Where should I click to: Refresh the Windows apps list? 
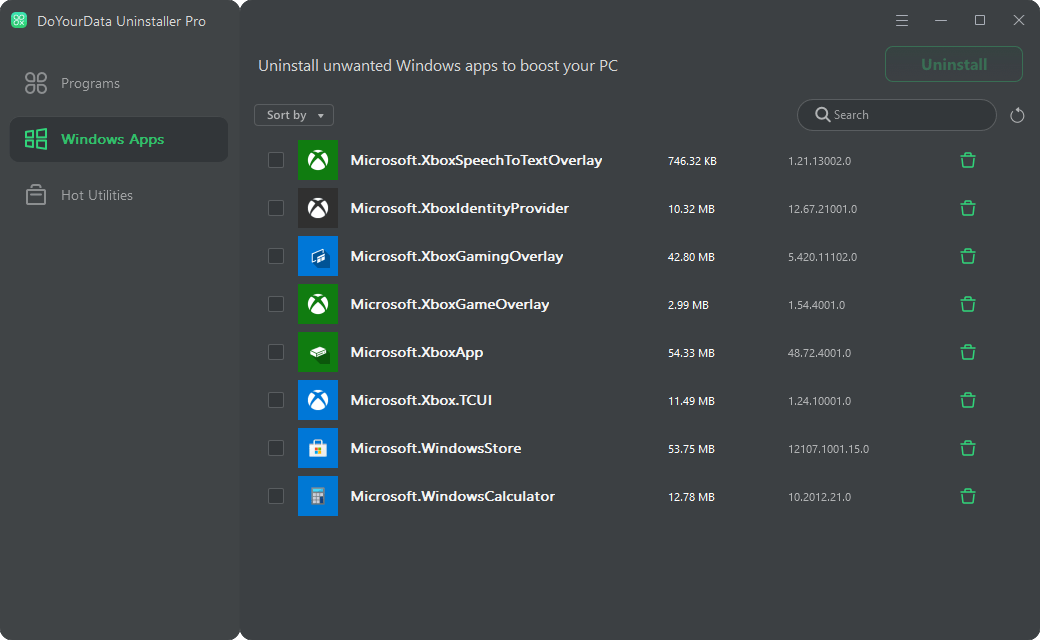pyautogui.click(x=1017, y=115)
